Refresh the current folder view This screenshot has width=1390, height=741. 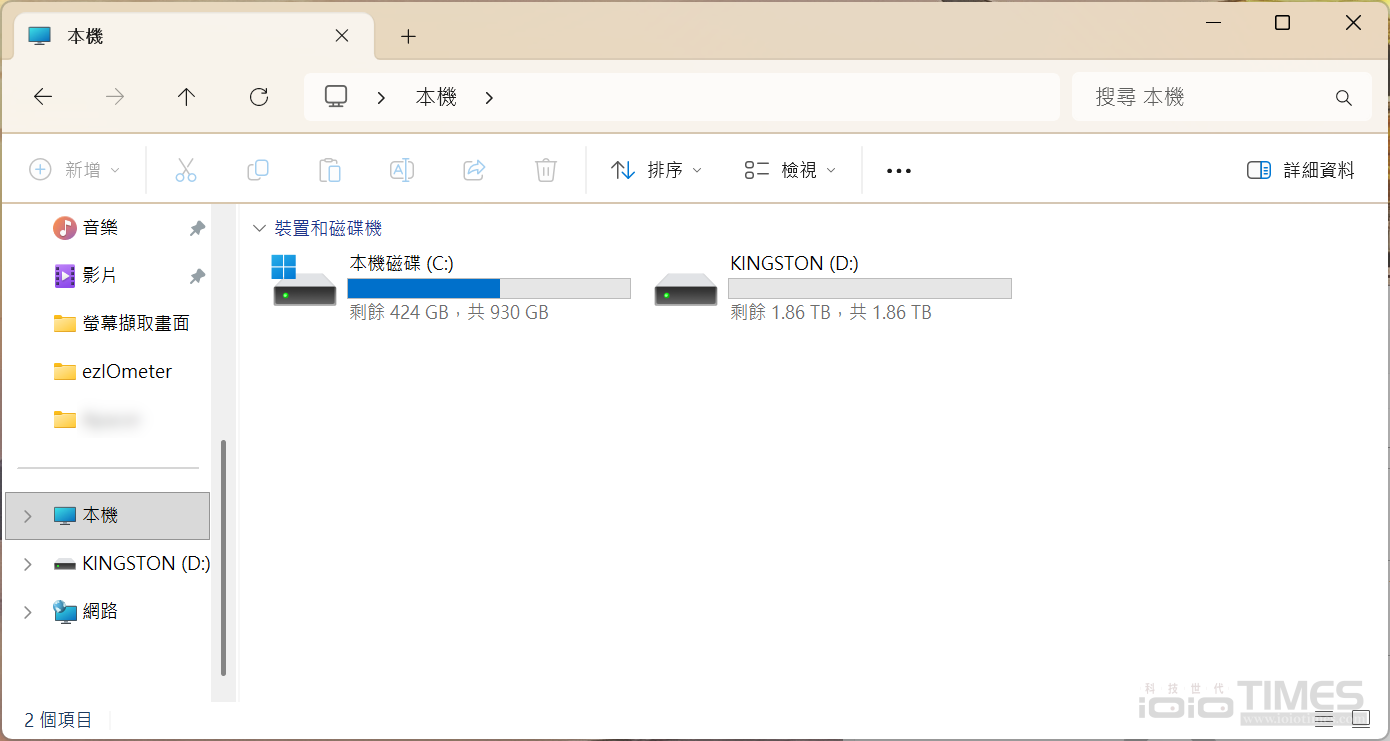258,96
